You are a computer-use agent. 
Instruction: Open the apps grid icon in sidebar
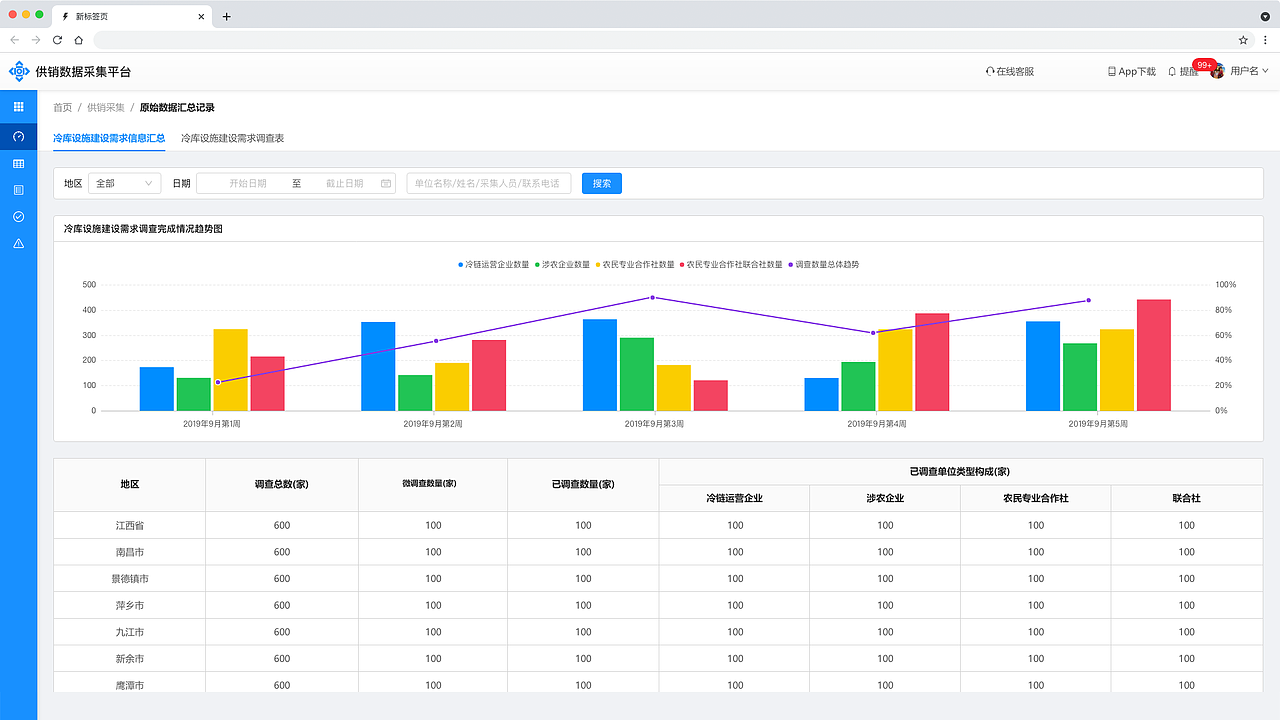click(x=18, y=107)
